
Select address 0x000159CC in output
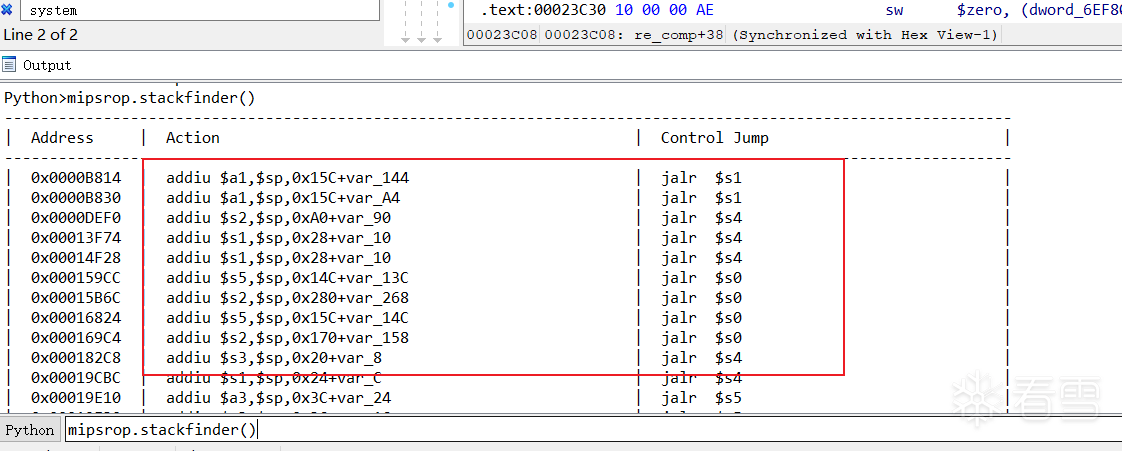pyautogui.click(x=76, y=278)
